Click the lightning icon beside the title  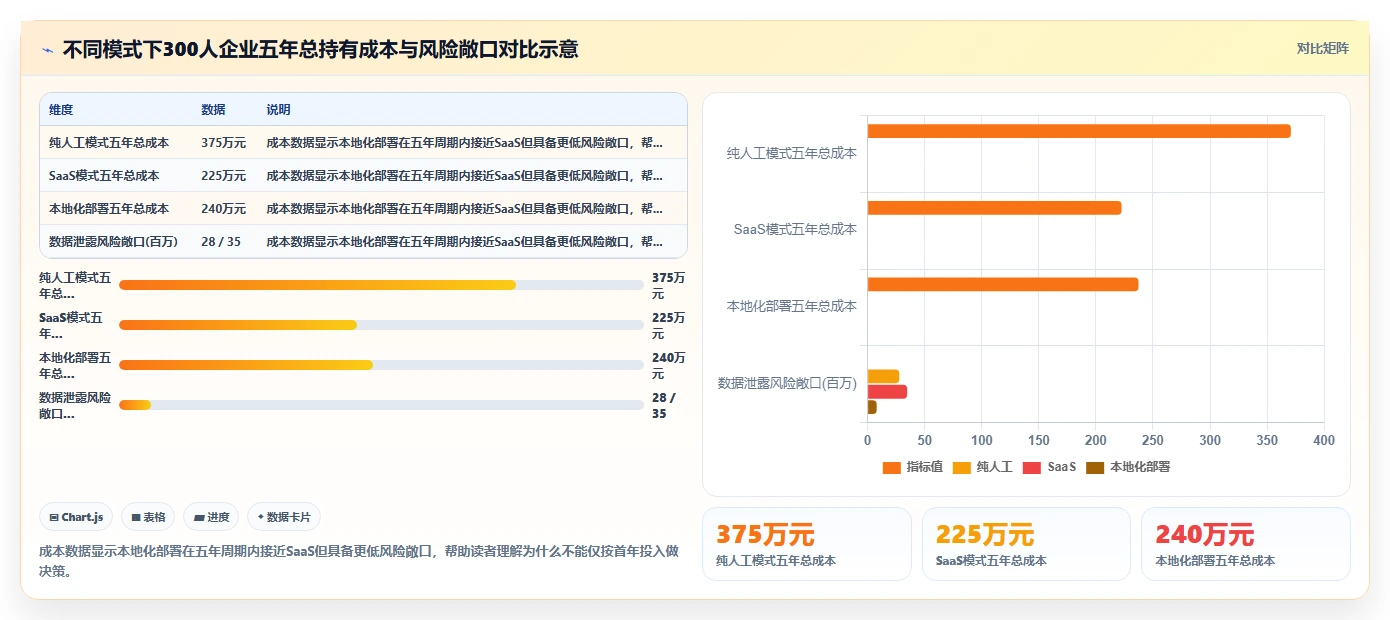coord(48,49)
